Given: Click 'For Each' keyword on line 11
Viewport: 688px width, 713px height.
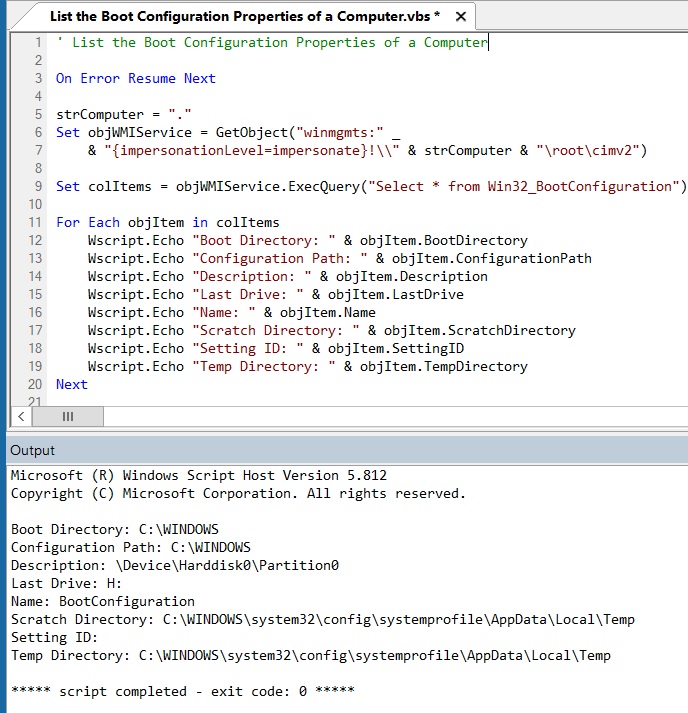Looking at the screenshot, I should [x=88, y=222].
